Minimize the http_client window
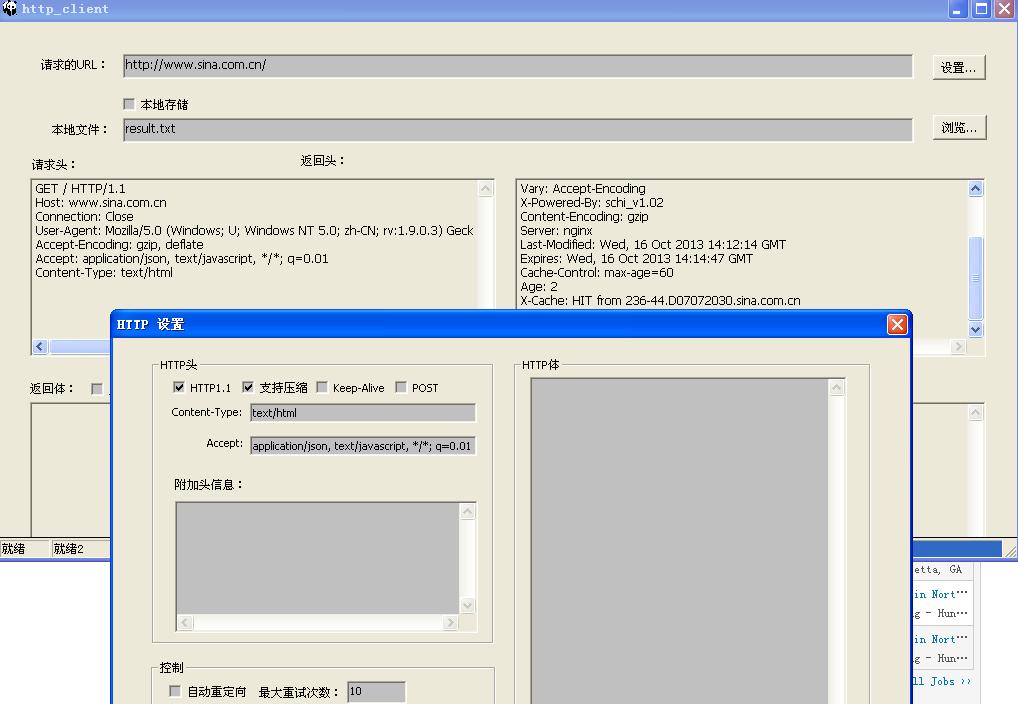Viewport: 1018px width, 704px height. (x=958, y=9)
